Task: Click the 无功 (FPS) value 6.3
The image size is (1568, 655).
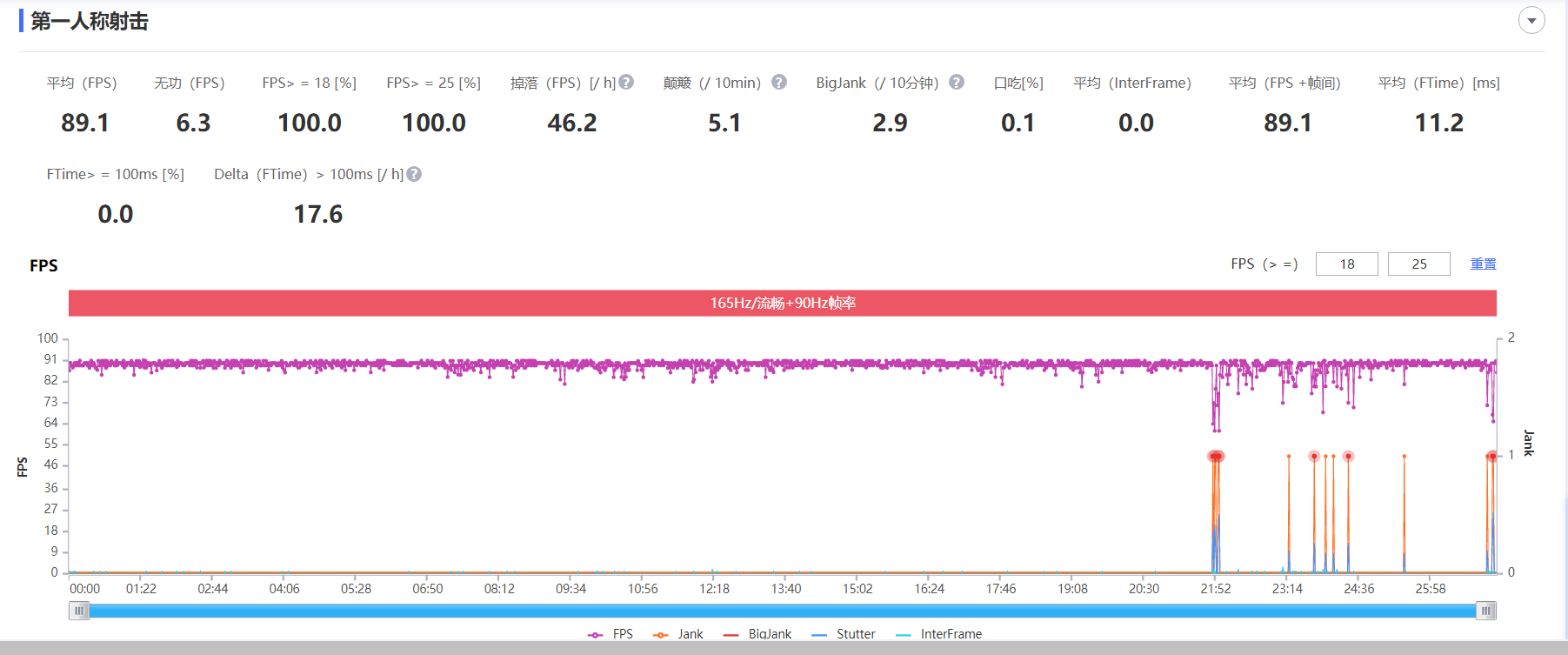Action: pos(193,123)
